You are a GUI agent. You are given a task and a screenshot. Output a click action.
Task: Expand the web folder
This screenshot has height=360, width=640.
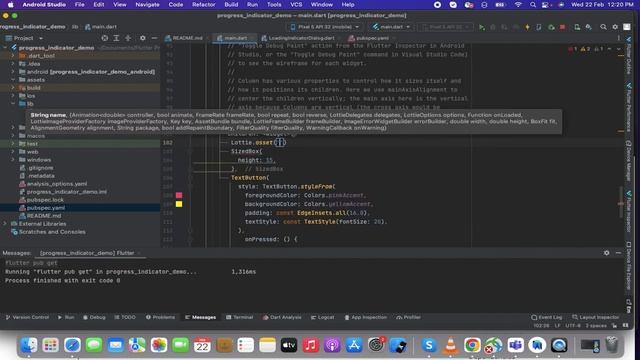point(13,152)
